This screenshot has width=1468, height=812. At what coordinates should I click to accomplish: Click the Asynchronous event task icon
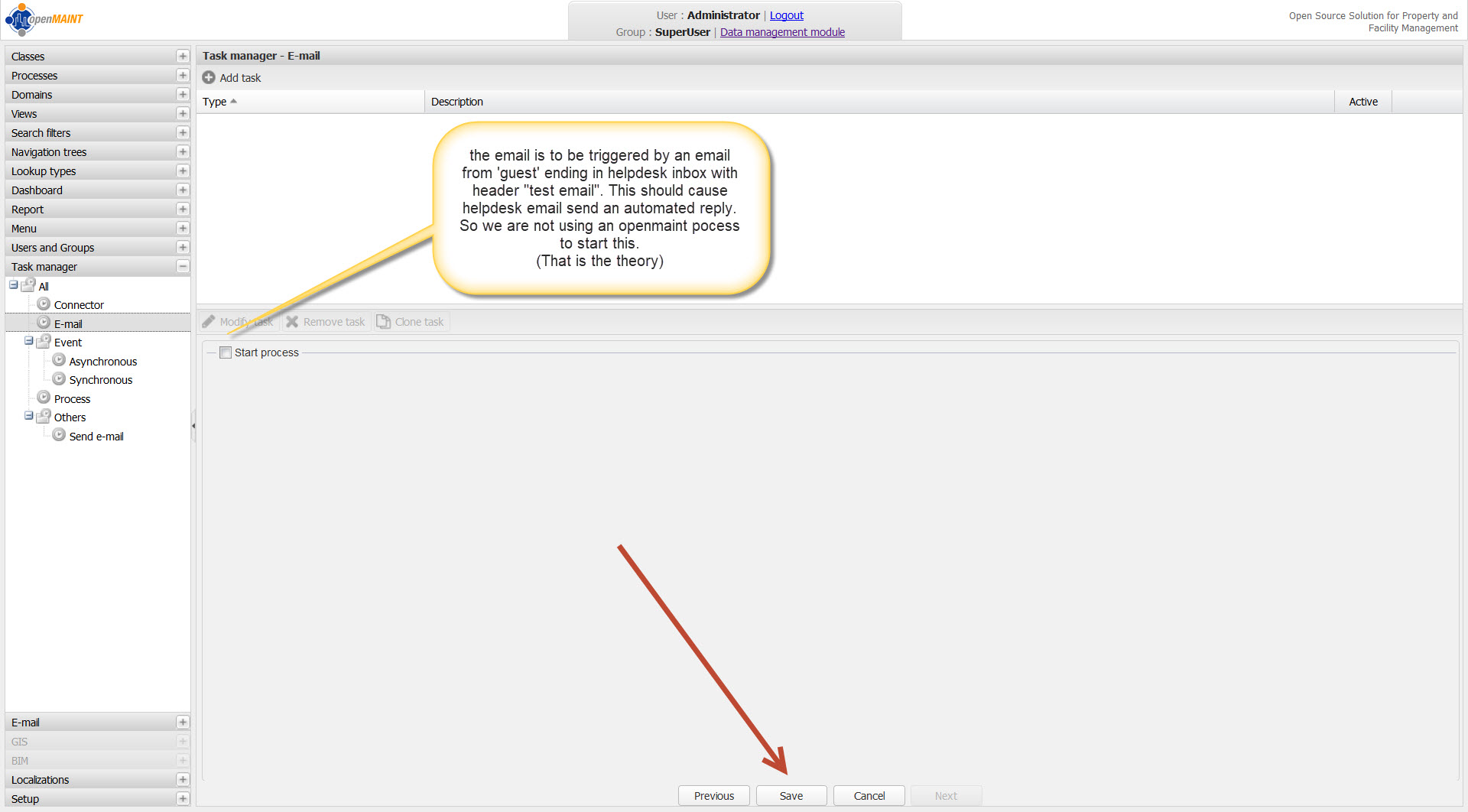(59, 361)
